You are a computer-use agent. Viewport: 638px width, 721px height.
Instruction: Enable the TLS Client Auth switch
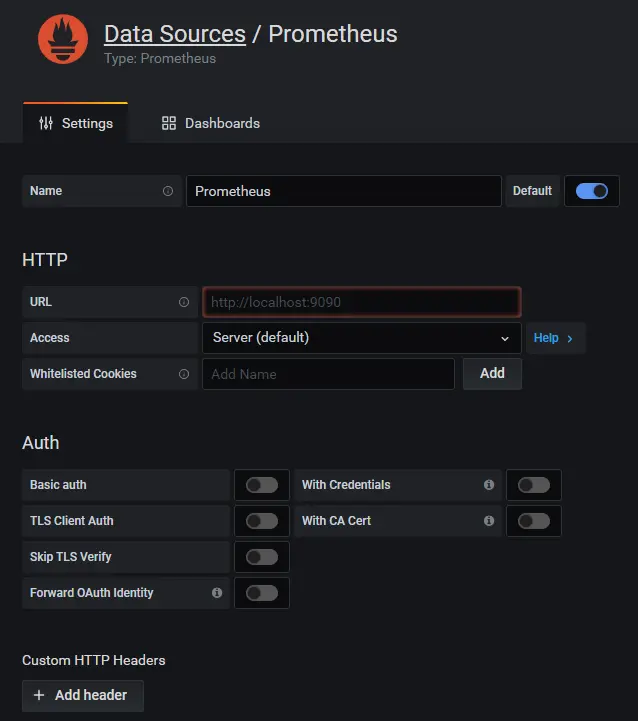[x=261, y=521]
